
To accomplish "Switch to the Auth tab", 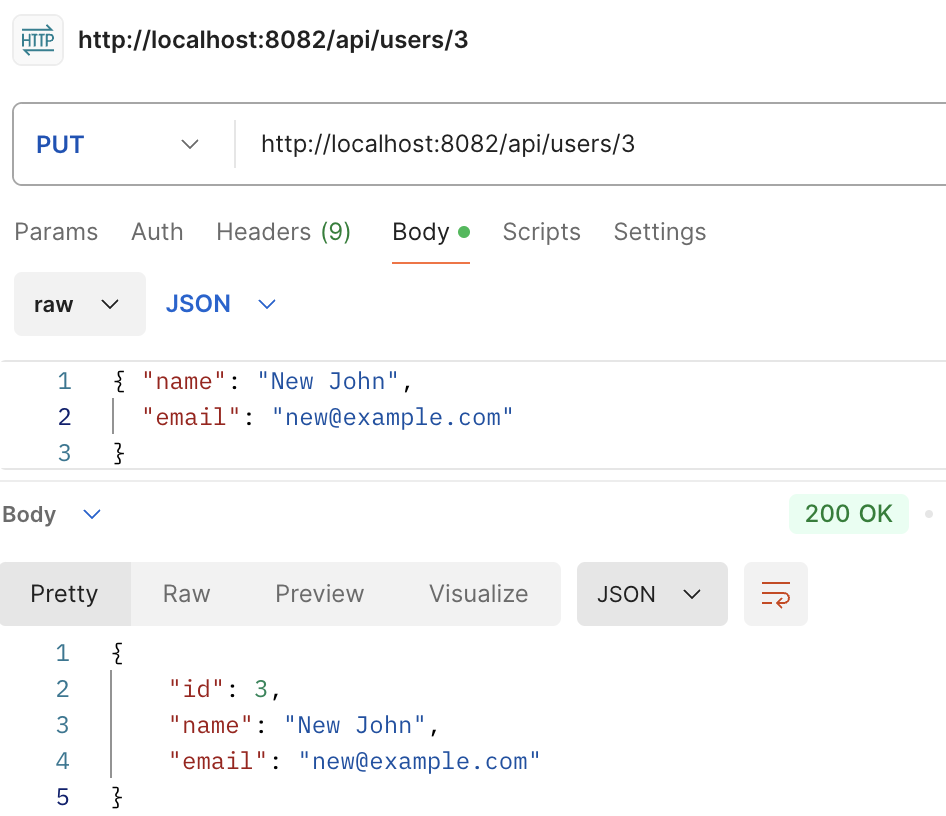I will 157,232.
